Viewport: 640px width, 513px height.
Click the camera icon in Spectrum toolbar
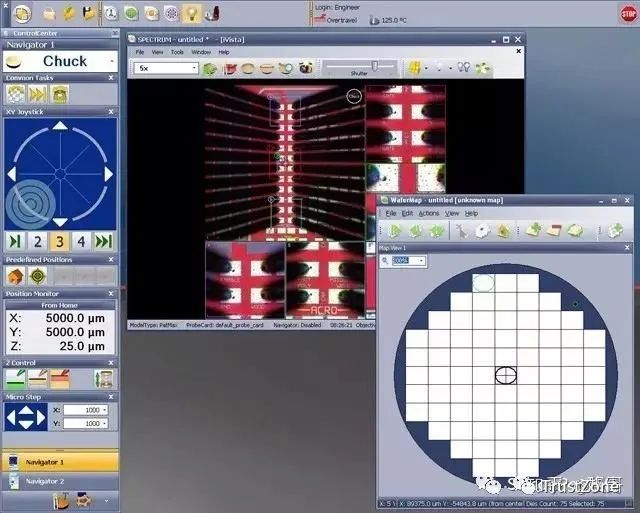tap(306, 68)
